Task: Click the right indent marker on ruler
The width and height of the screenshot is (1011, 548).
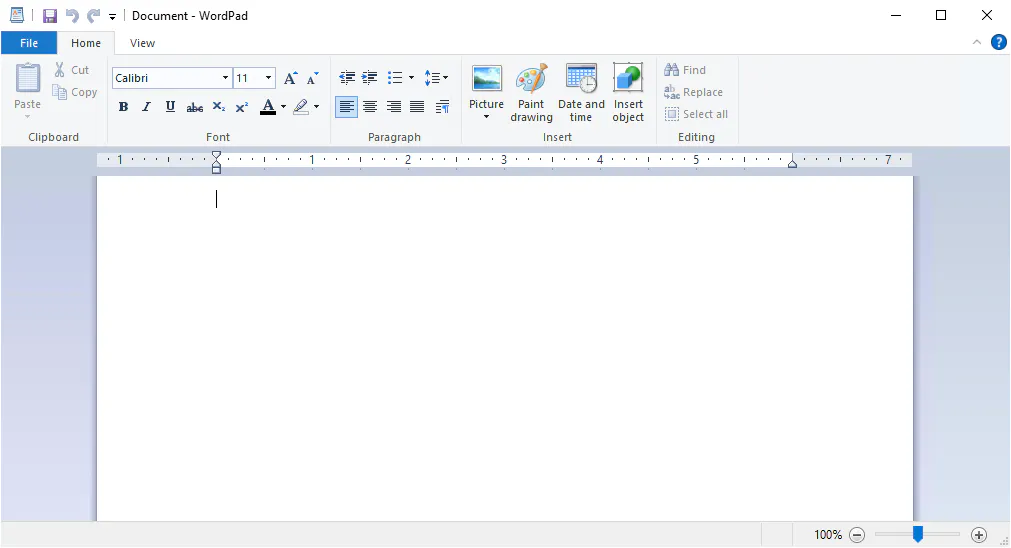Action: point(792,163)
